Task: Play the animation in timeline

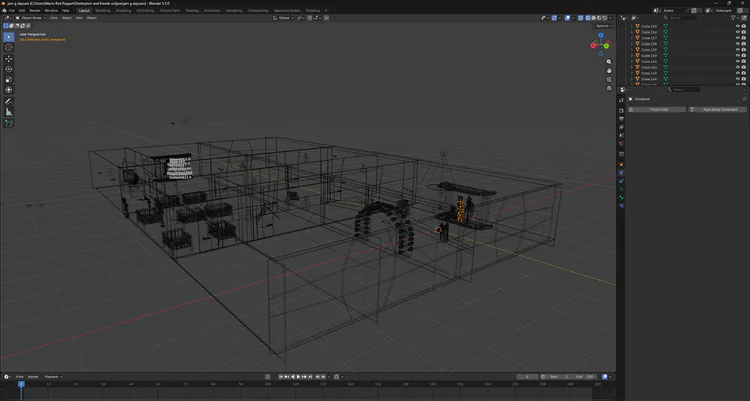Action: 298,377
